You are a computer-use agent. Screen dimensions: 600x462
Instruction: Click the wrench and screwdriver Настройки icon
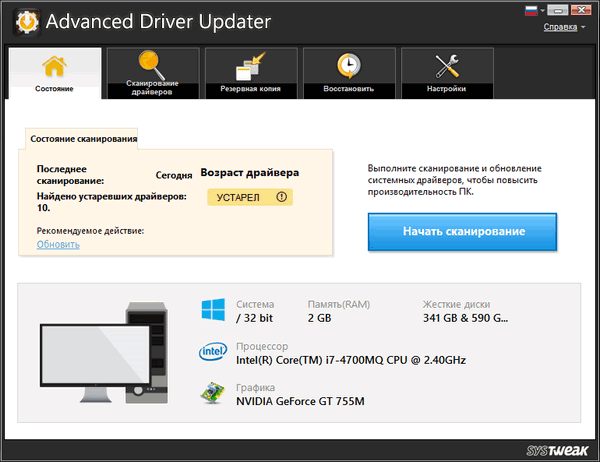(x=447, y=66)
